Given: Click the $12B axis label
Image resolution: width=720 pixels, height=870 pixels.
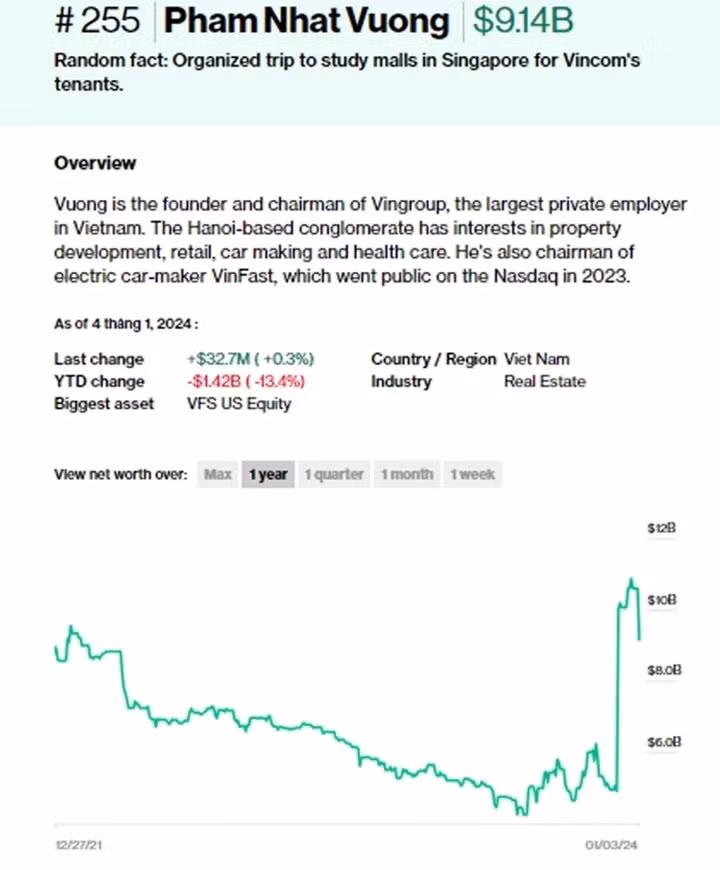Looking at the screenshot, I should (x=662, y=527).
